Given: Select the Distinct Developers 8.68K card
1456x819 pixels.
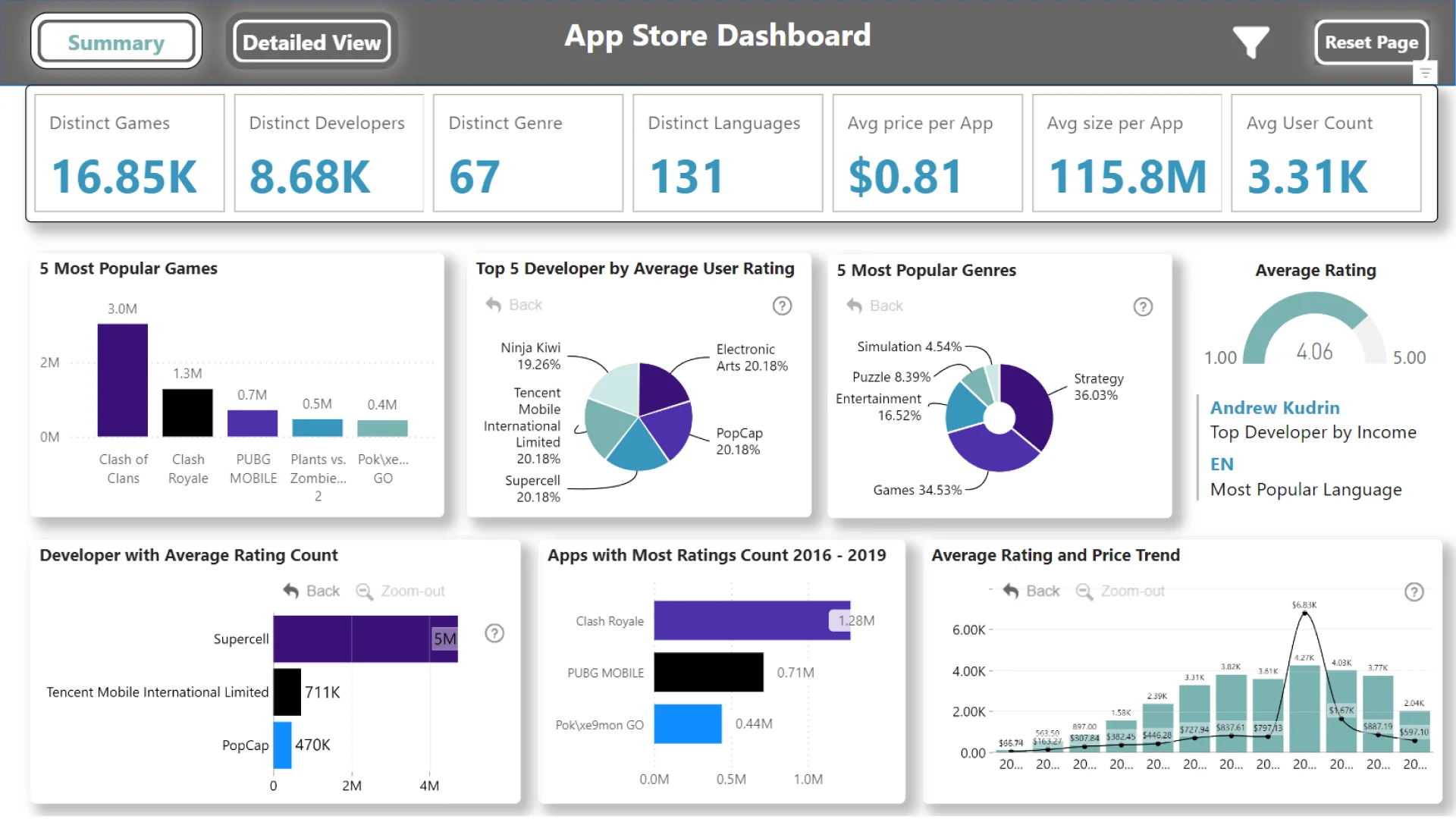Looking at the screenshot, I should tap(328, 152).
